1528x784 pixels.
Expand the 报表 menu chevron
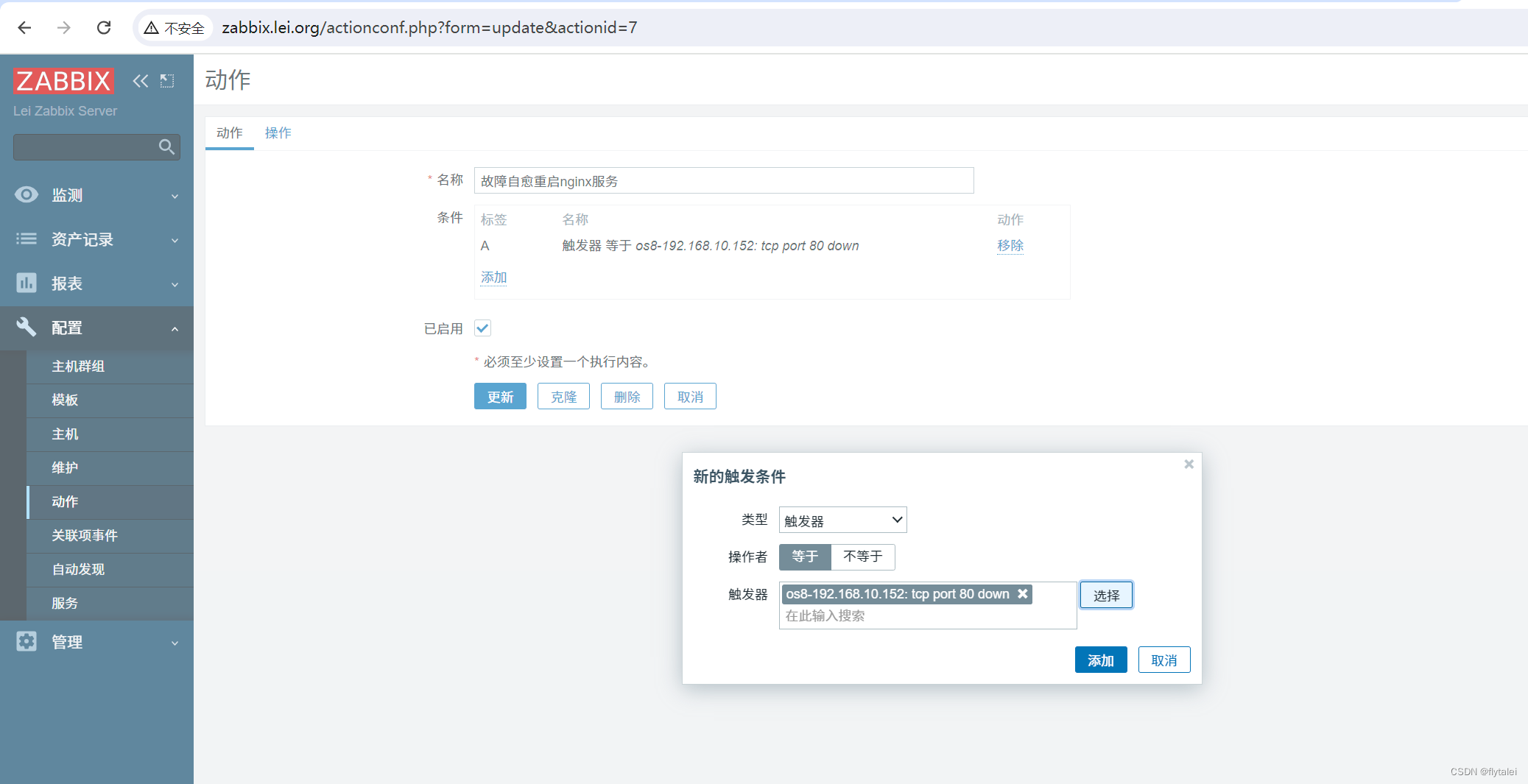tap(175, 284)
